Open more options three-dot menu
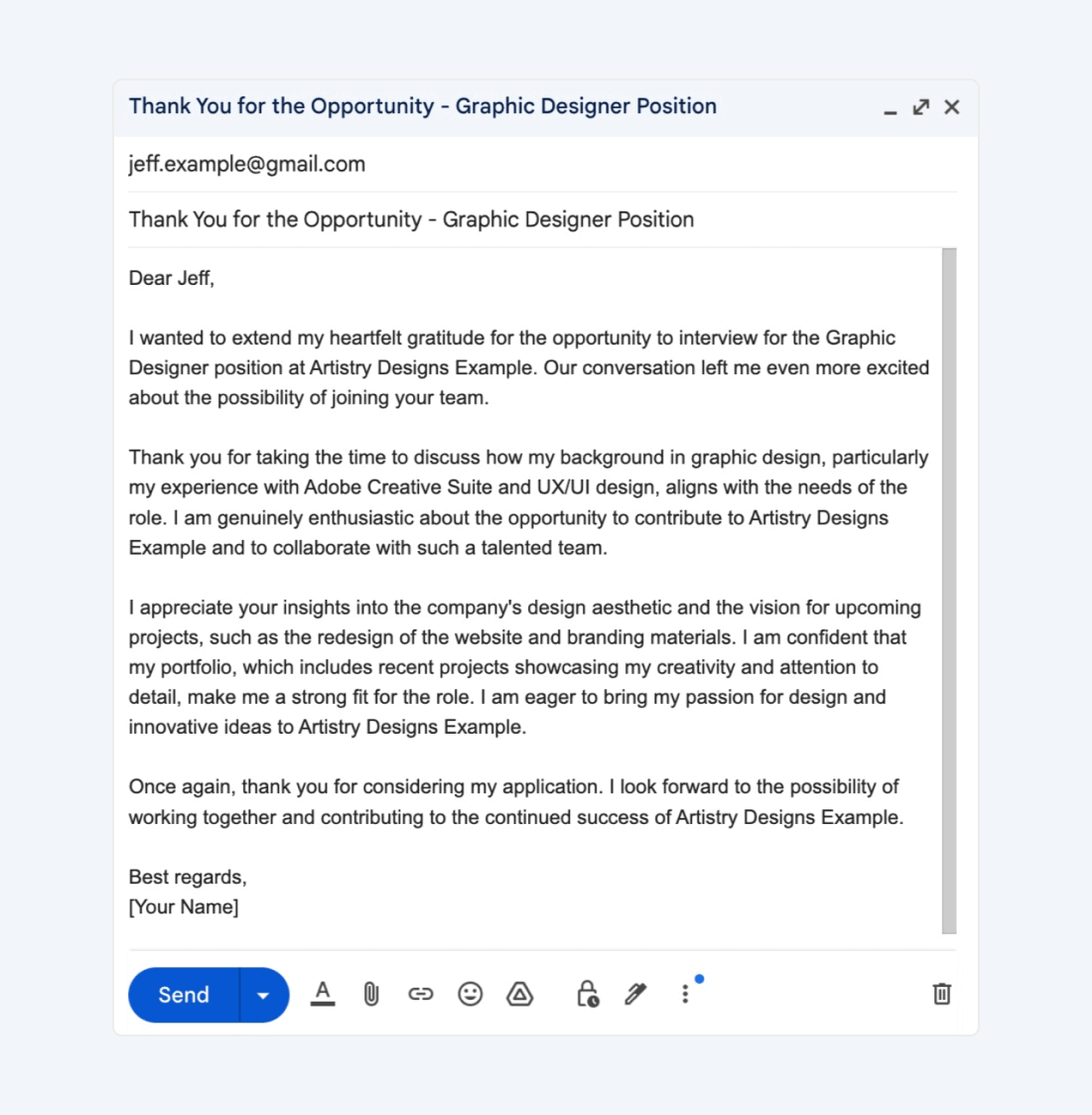Image resolution: width=1092 pixels, height=1115 pixels. point(685,994)
